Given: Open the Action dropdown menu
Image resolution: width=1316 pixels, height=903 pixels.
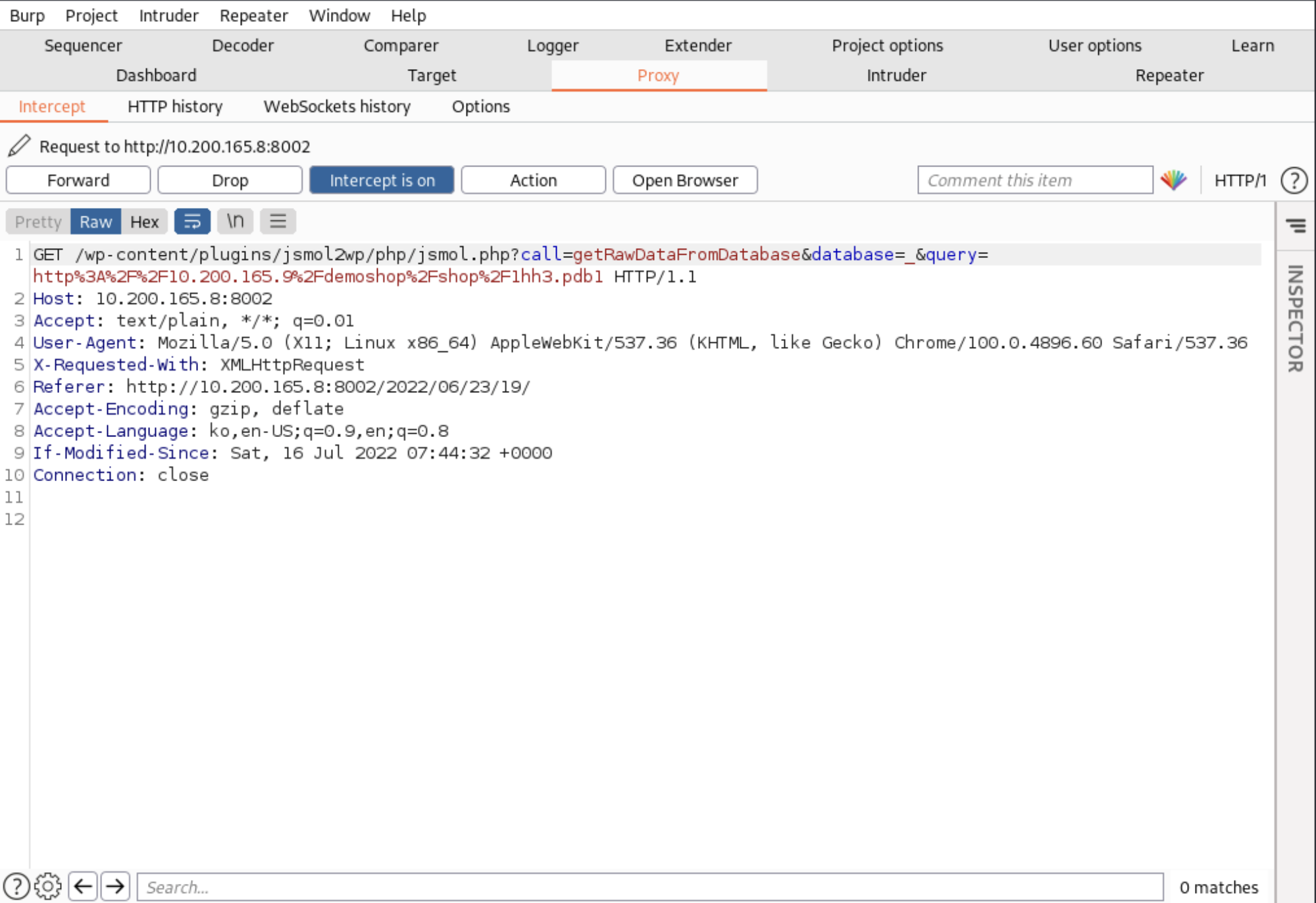Looking at the screenshot, I should 533,180.
